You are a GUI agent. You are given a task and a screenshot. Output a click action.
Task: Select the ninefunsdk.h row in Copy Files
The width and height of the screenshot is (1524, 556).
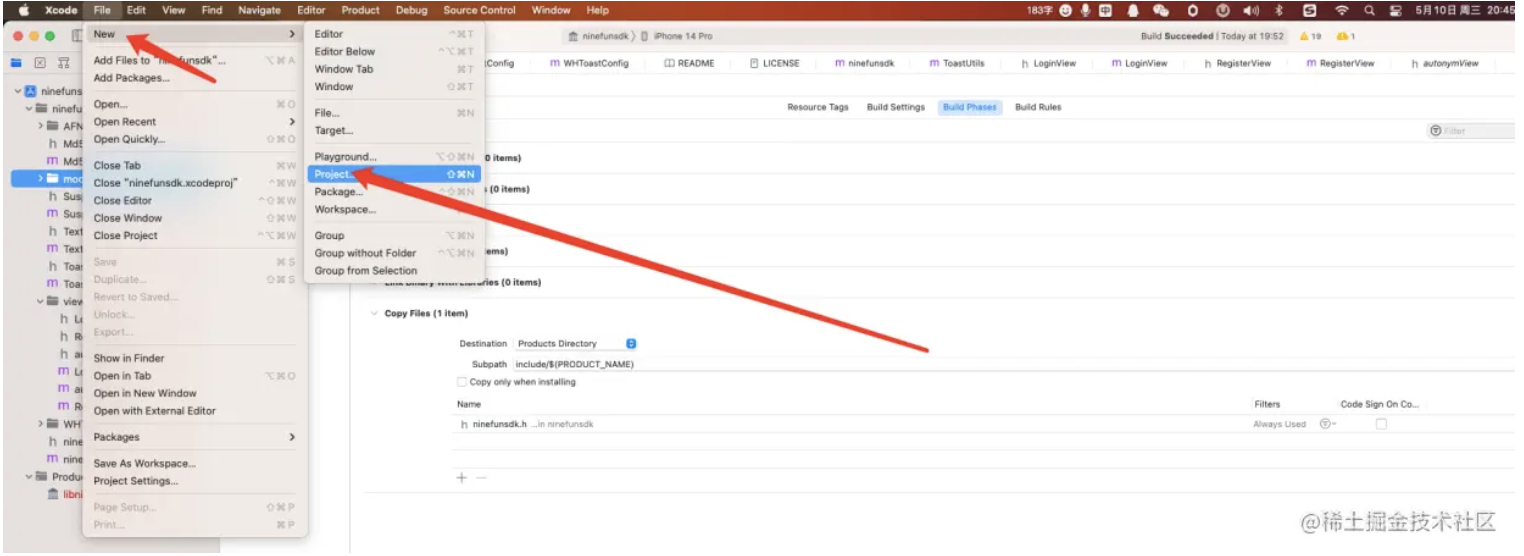984,424
